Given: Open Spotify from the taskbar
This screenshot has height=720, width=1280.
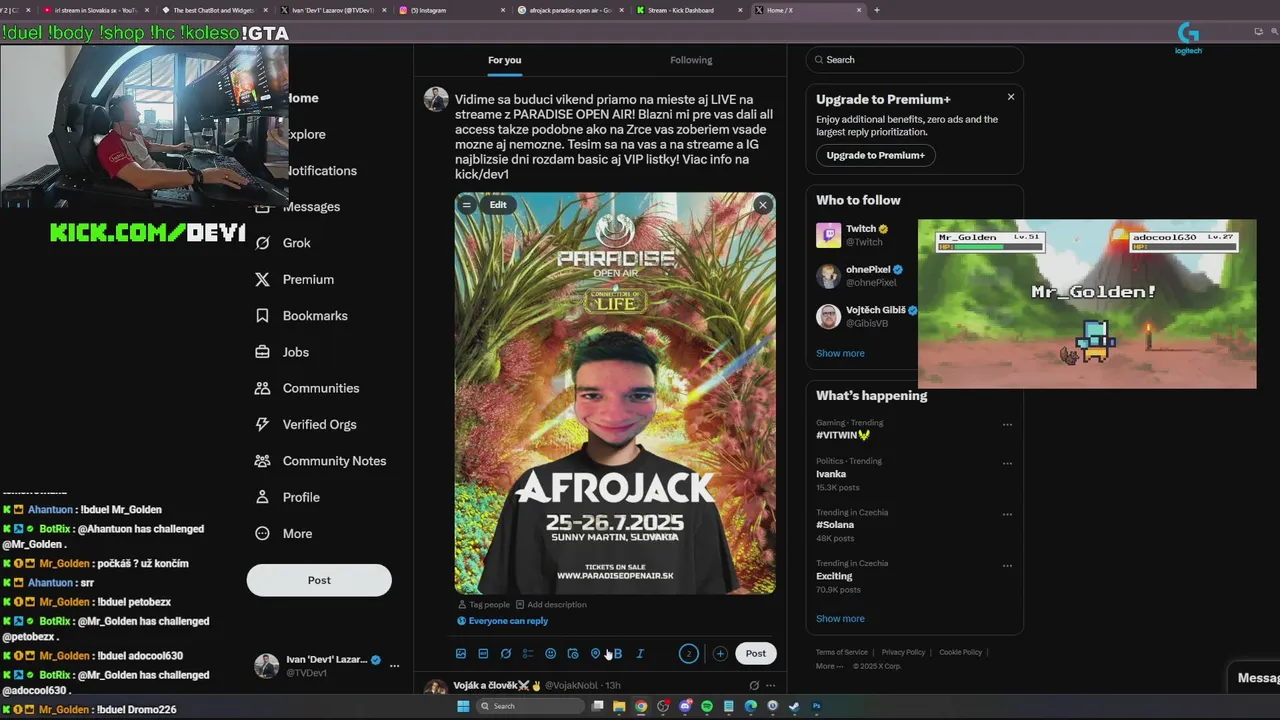Looking at the screenshot, I should pos(707,706).
